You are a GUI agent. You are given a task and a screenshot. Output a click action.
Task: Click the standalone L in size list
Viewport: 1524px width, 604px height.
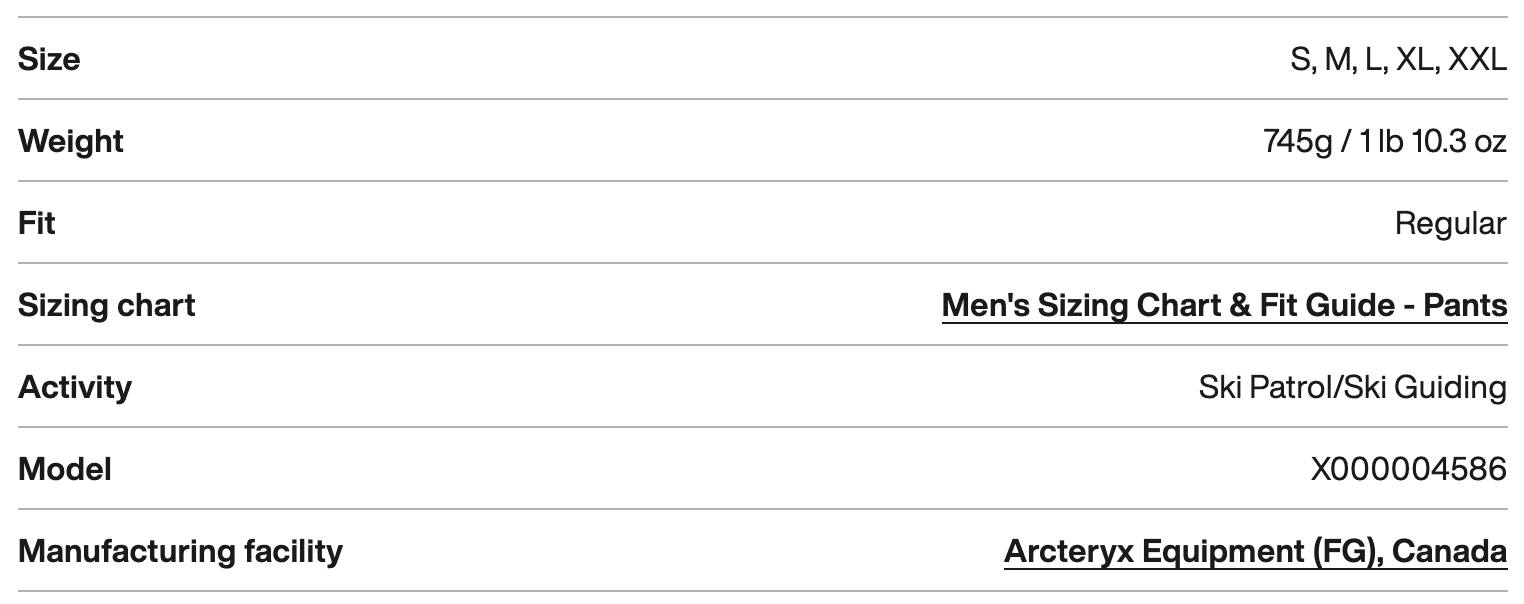[1374, 59]
